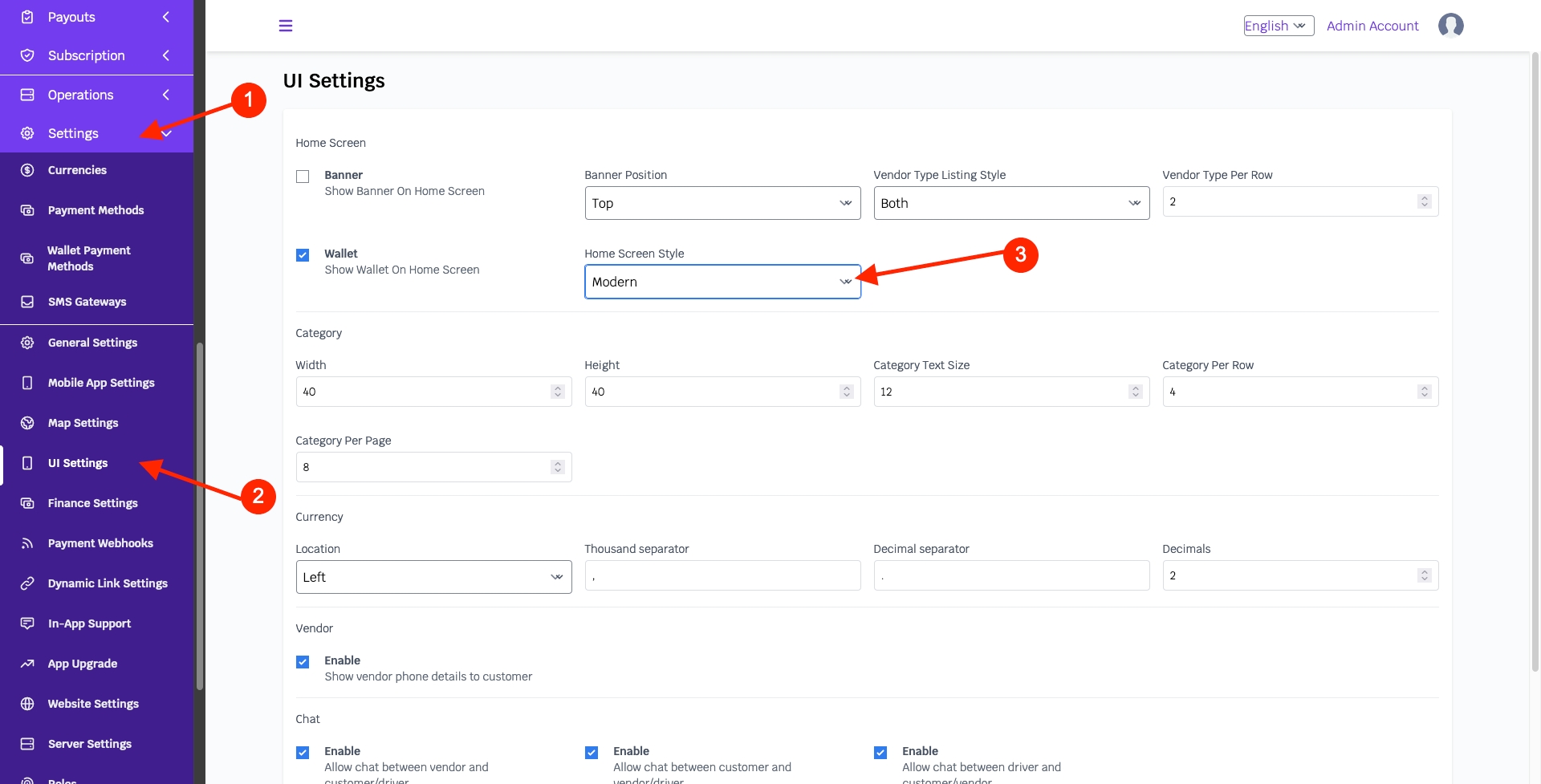This screenshot has height=784, width=1541.
Task: Click the Thousand separator input field
Action: pyautogui.click(x=722, y=575)
